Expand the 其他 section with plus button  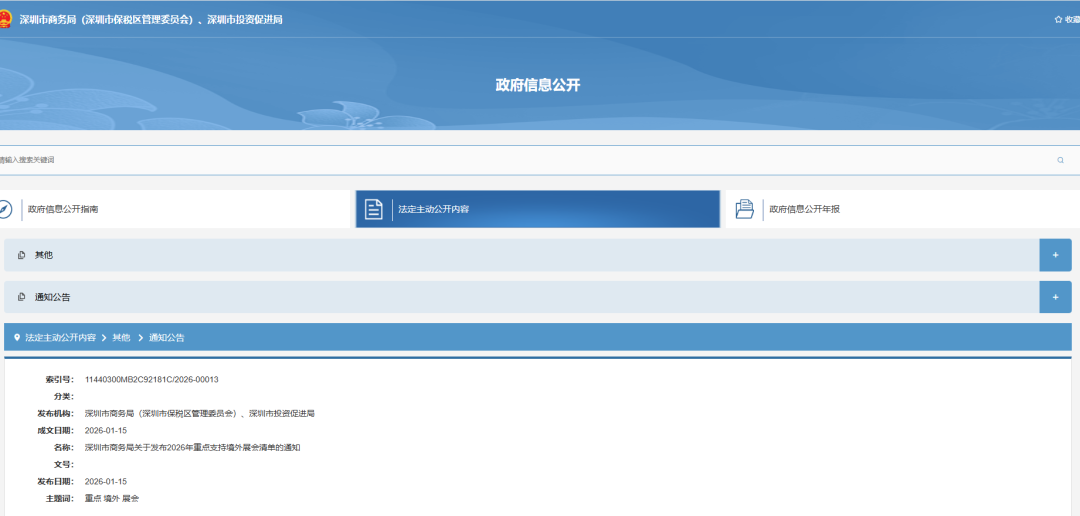pos(1055,255)
